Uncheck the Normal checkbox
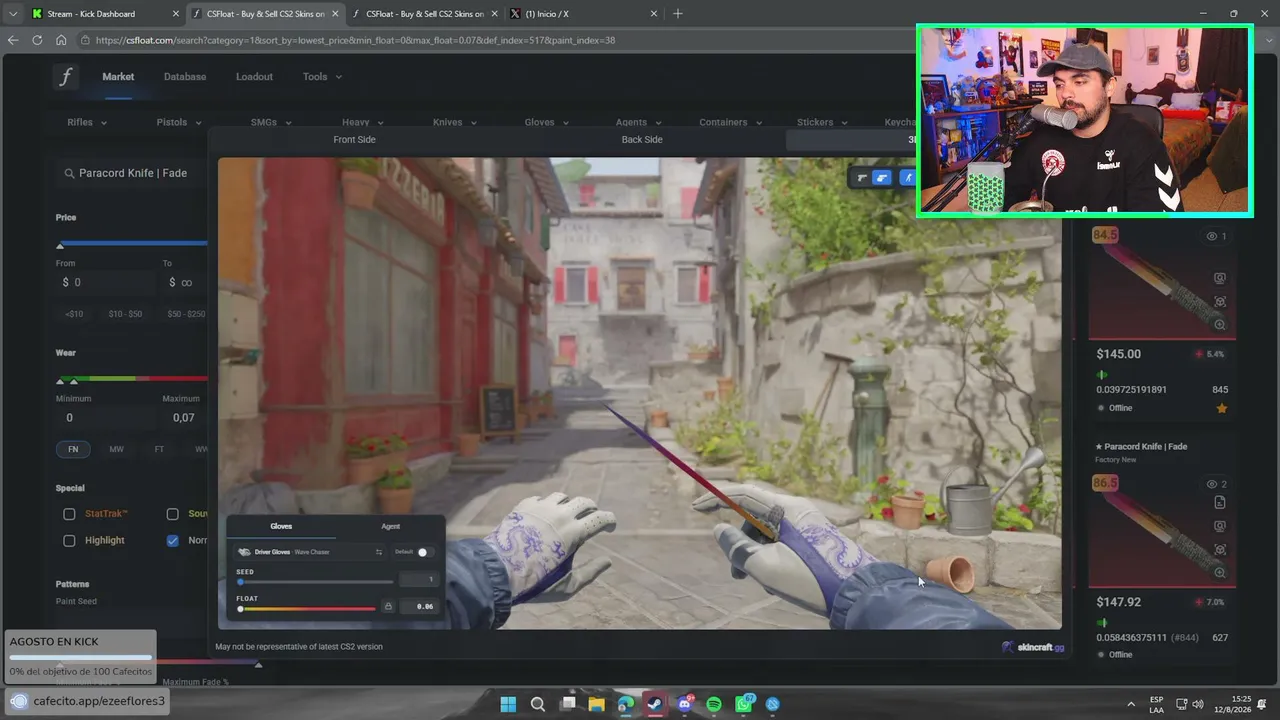1280x720 pixels. 173,541
